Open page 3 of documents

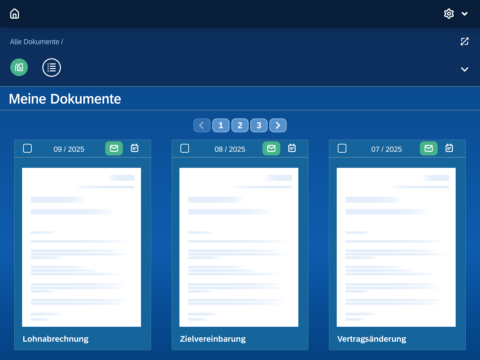[x=259, y=125]
